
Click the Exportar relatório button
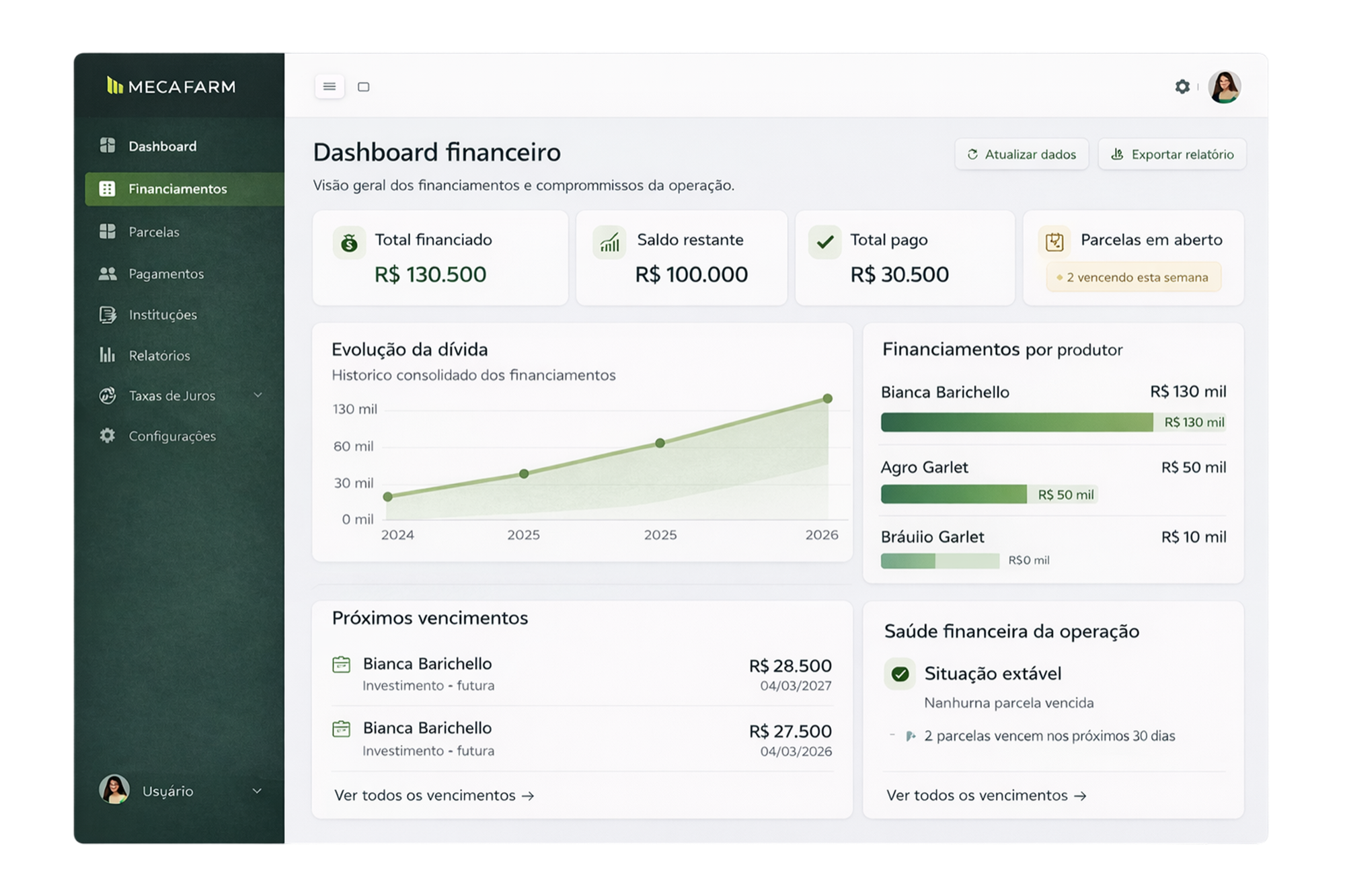point(1172,155)
